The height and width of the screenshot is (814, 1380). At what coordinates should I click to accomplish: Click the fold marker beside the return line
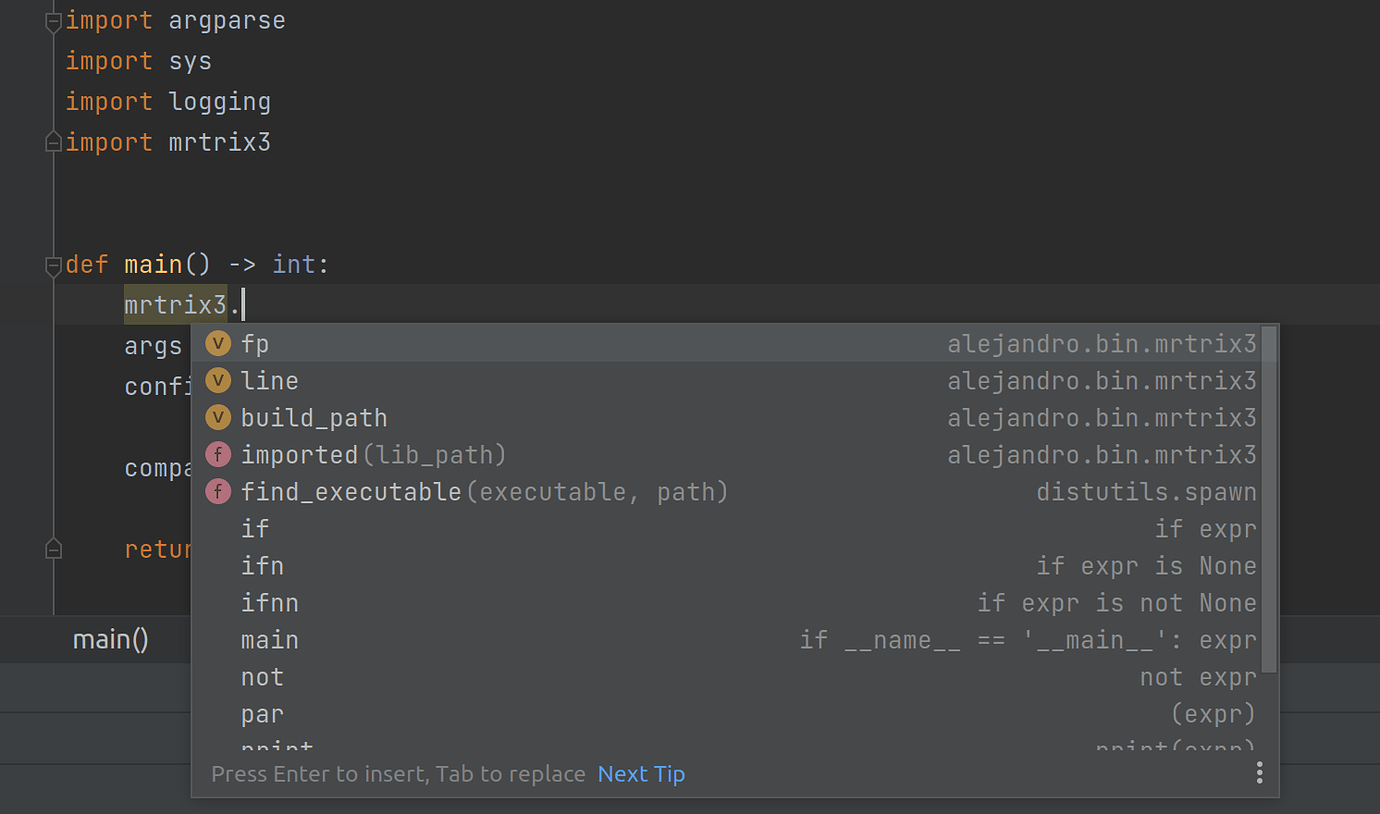[x=52, y=548]
